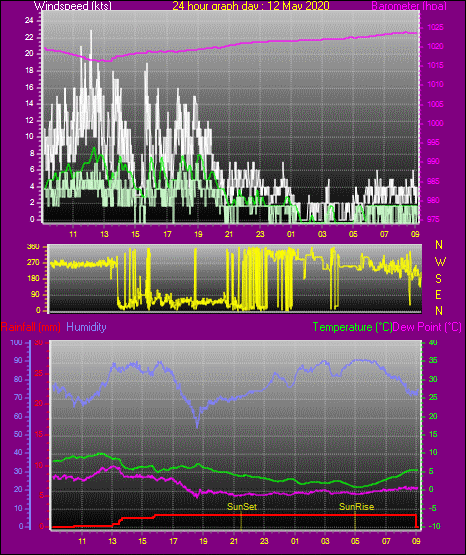Click hour 05 on the bottom graph axis
Screen dimensions: 466x555
(x=355, y=541)
